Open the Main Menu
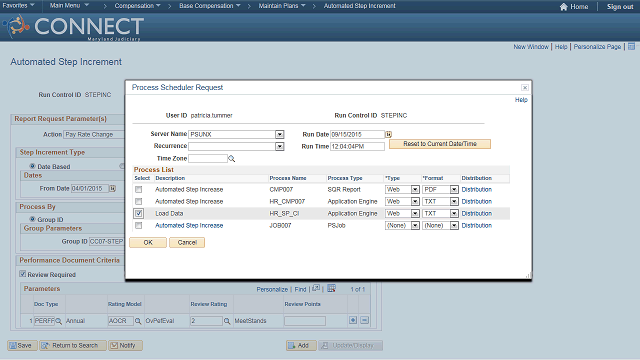 69,6
